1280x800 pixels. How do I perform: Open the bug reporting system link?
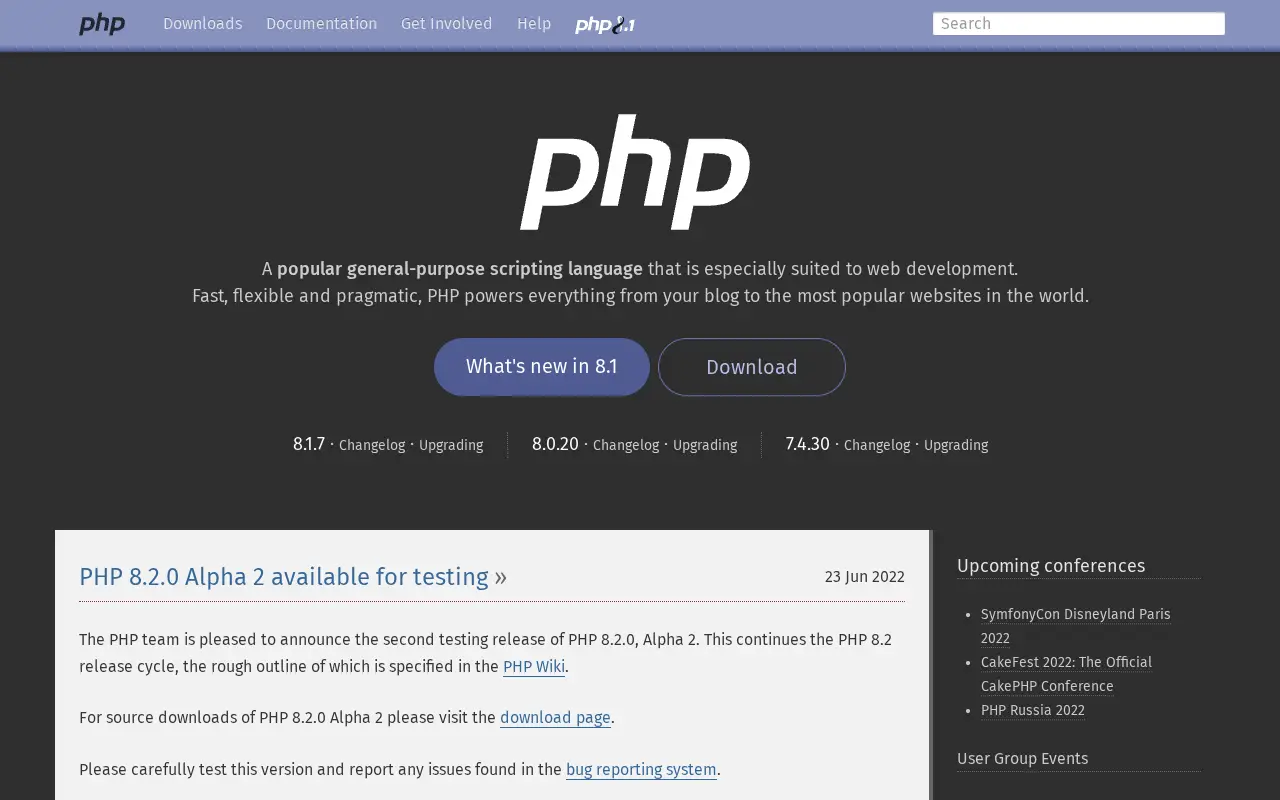tap(641, 770)
